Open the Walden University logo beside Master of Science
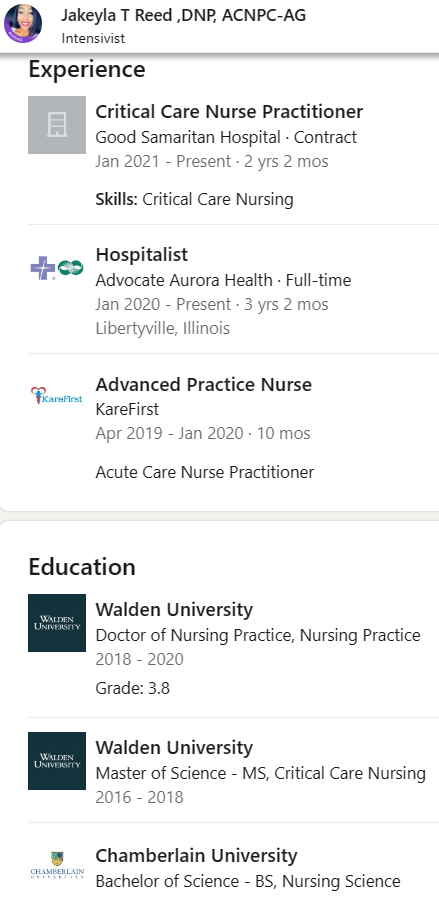 coord(57,761)
